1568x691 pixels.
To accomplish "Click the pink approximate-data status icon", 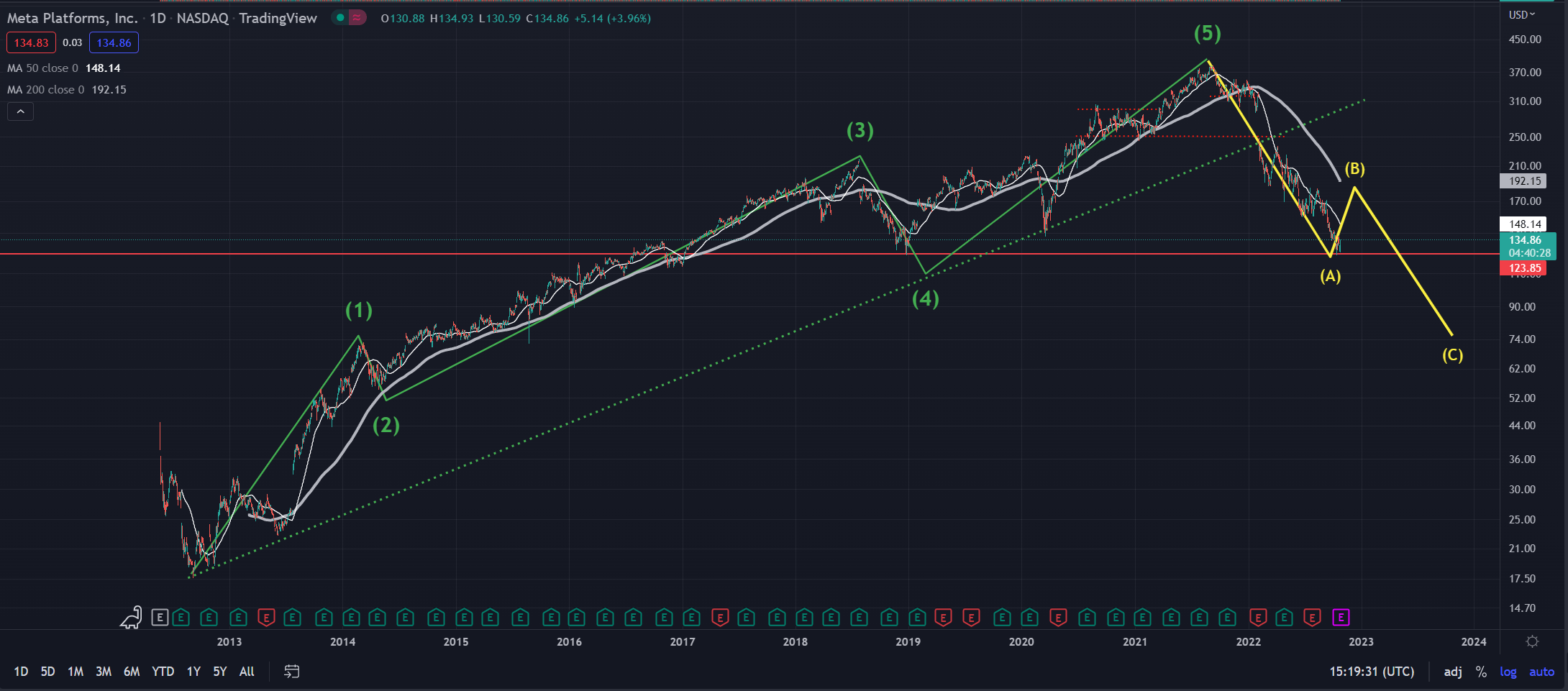I will click(357, 17).
